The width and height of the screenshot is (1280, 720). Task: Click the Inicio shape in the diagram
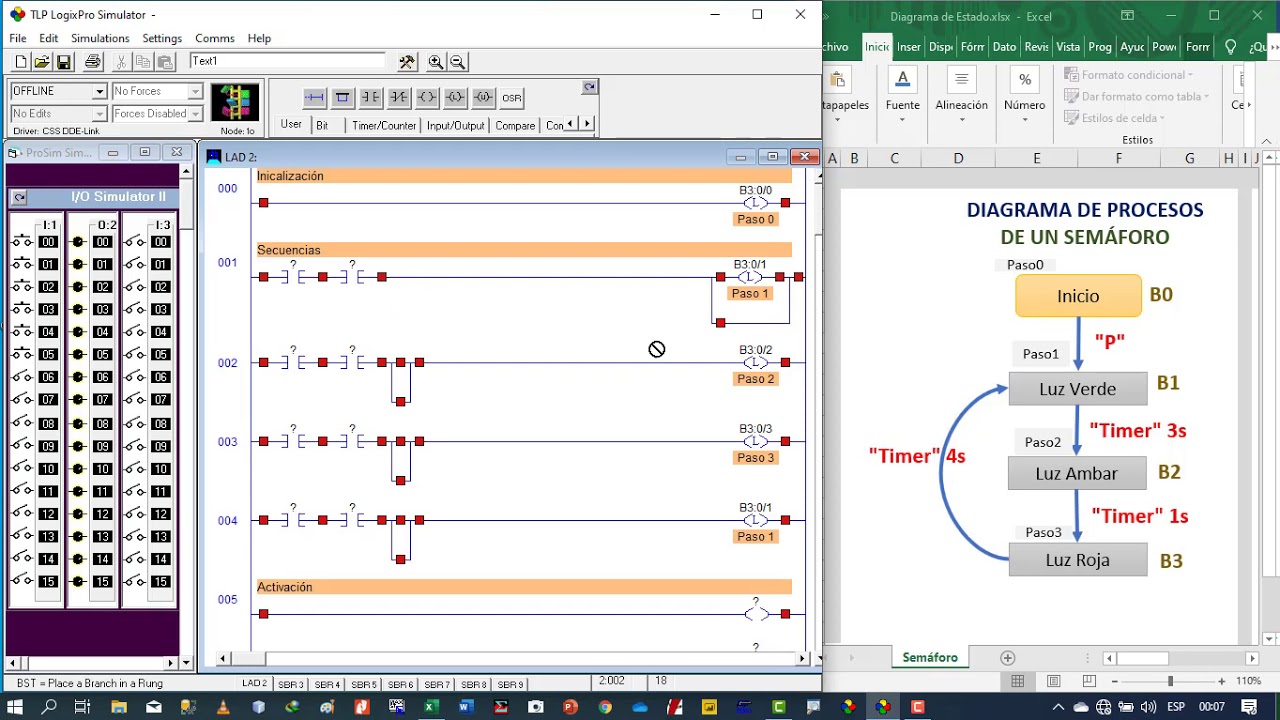(x=1078, y=296)
